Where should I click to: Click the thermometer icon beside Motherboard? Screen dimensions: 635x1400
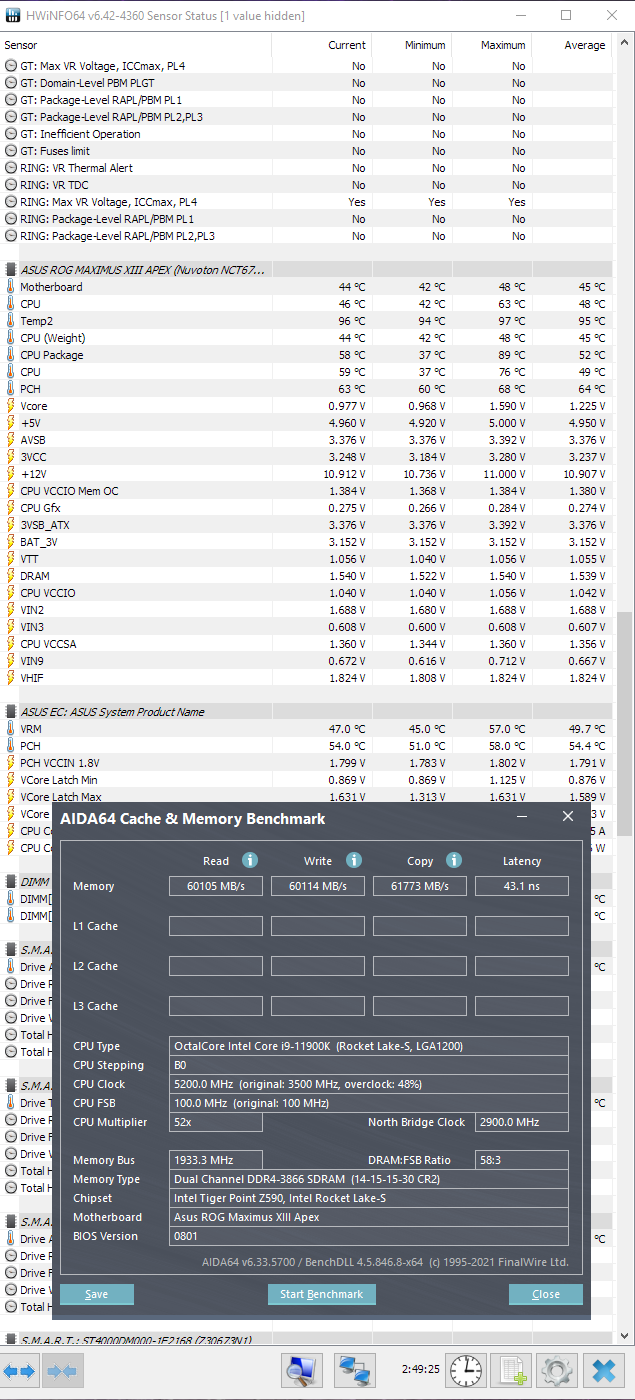(x=10, y=287)
